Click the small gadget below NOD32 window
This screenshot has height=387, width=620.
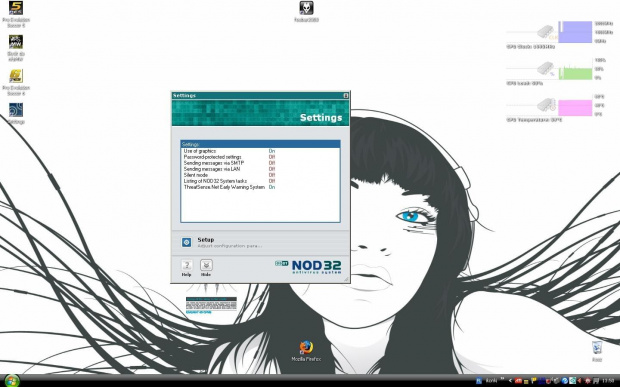pos(211,306)
